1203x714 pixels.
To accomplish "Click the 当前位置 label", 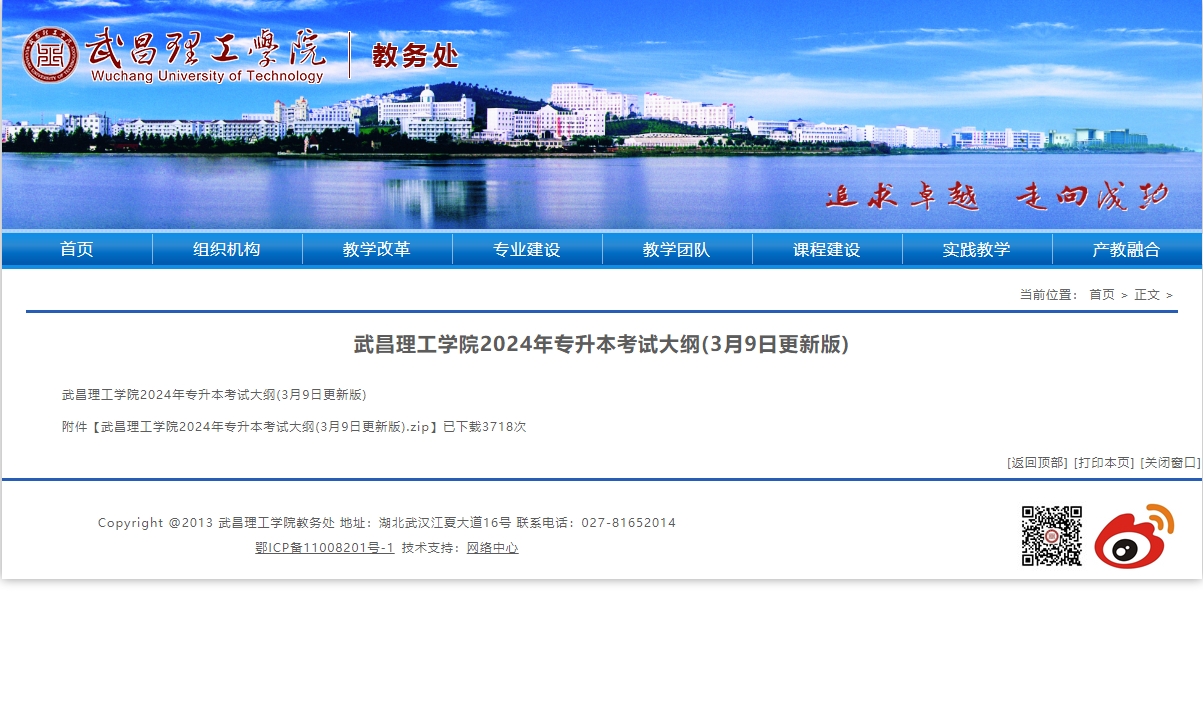I will [1049, 294].
